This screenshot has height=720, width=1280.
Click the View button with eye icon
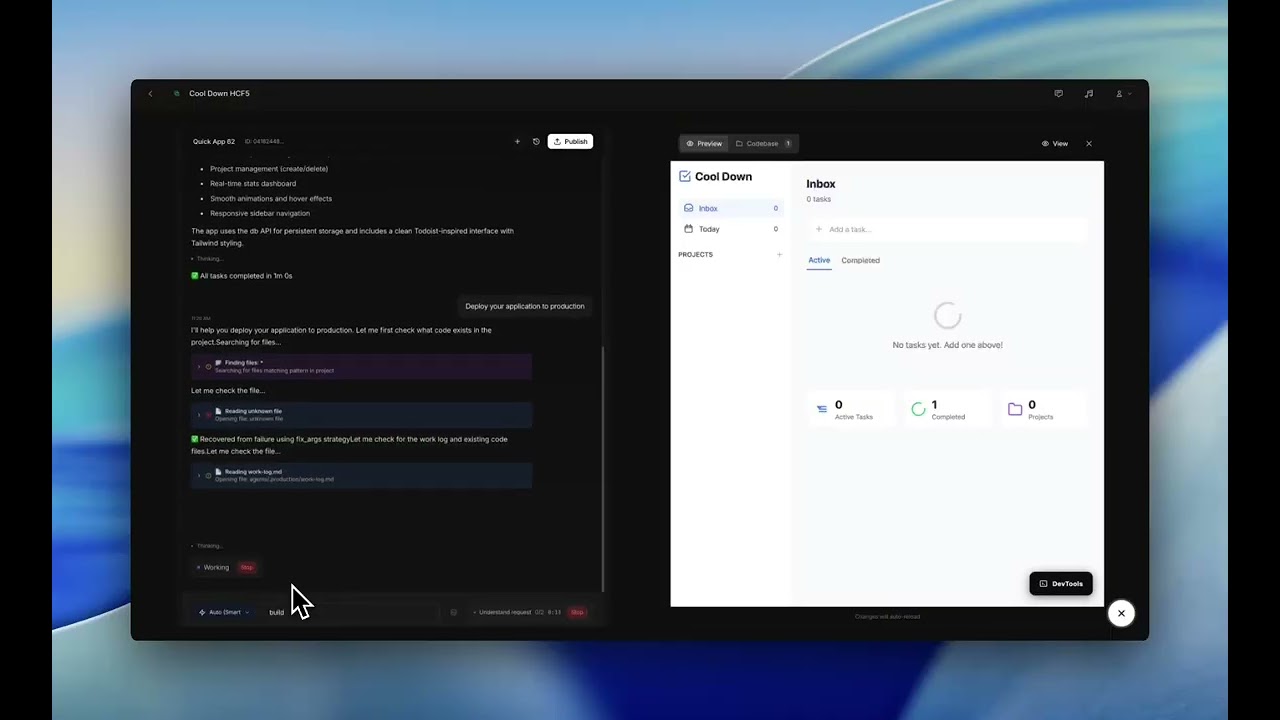pyautogui.click(x=1055, y=144)
